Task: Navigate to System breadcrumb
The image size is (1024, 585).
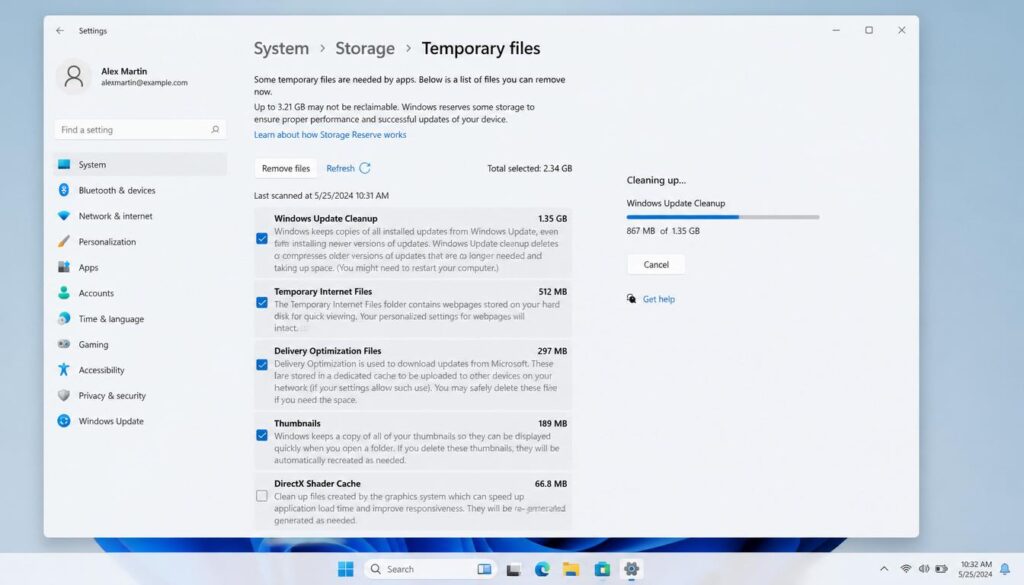Action: click(281, 48)
